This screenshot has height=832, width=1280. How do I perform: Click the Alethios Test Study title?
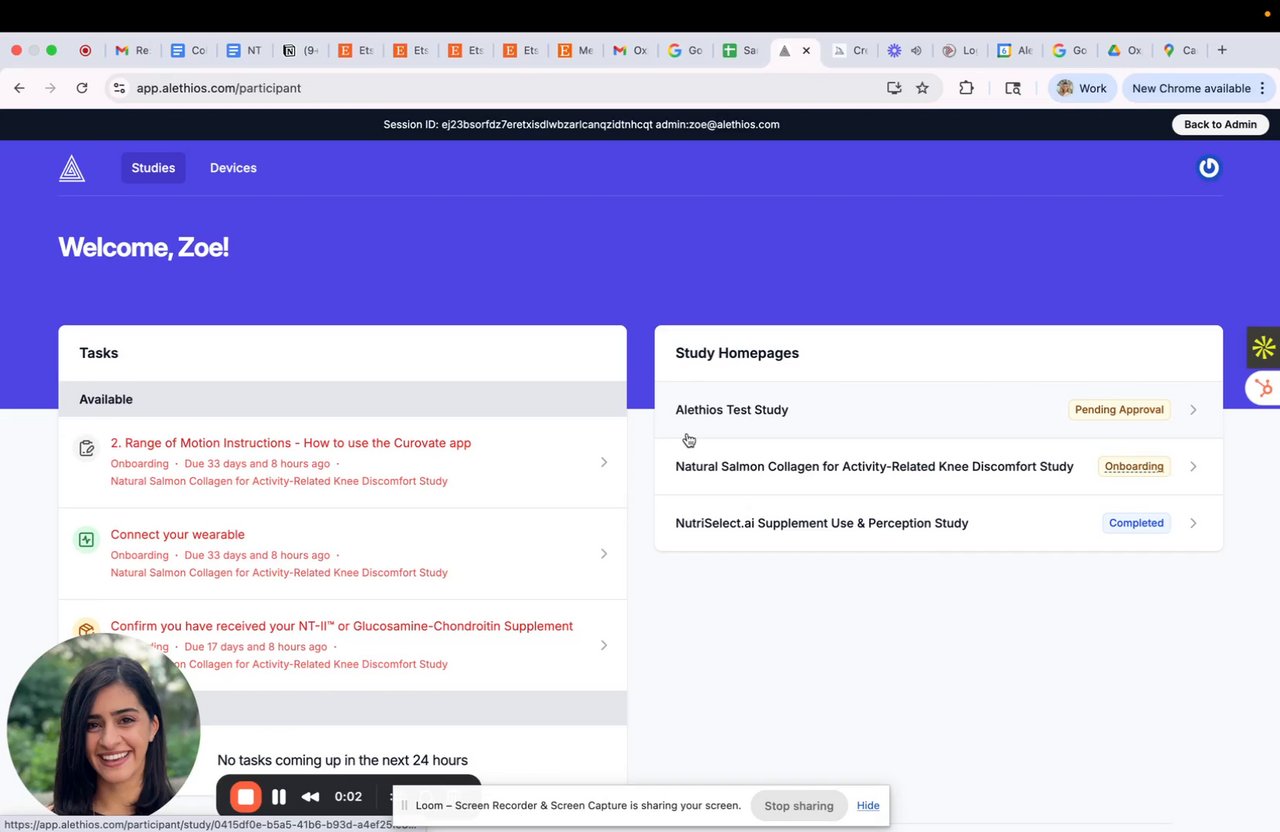(732, 410)
